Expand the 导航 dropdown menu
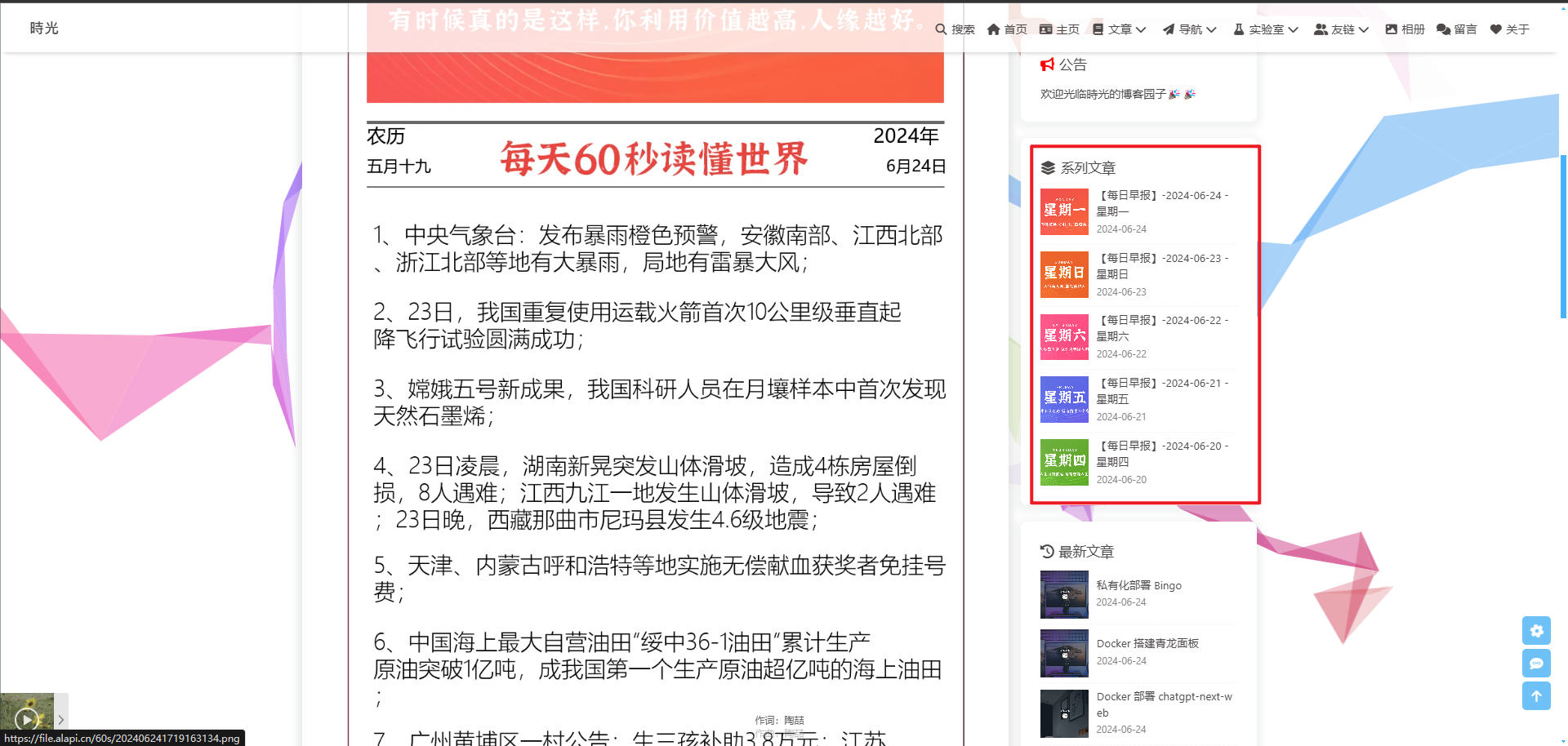Image resolution: width=1568 pixels, height=746 pixels. pos(1190,29)
